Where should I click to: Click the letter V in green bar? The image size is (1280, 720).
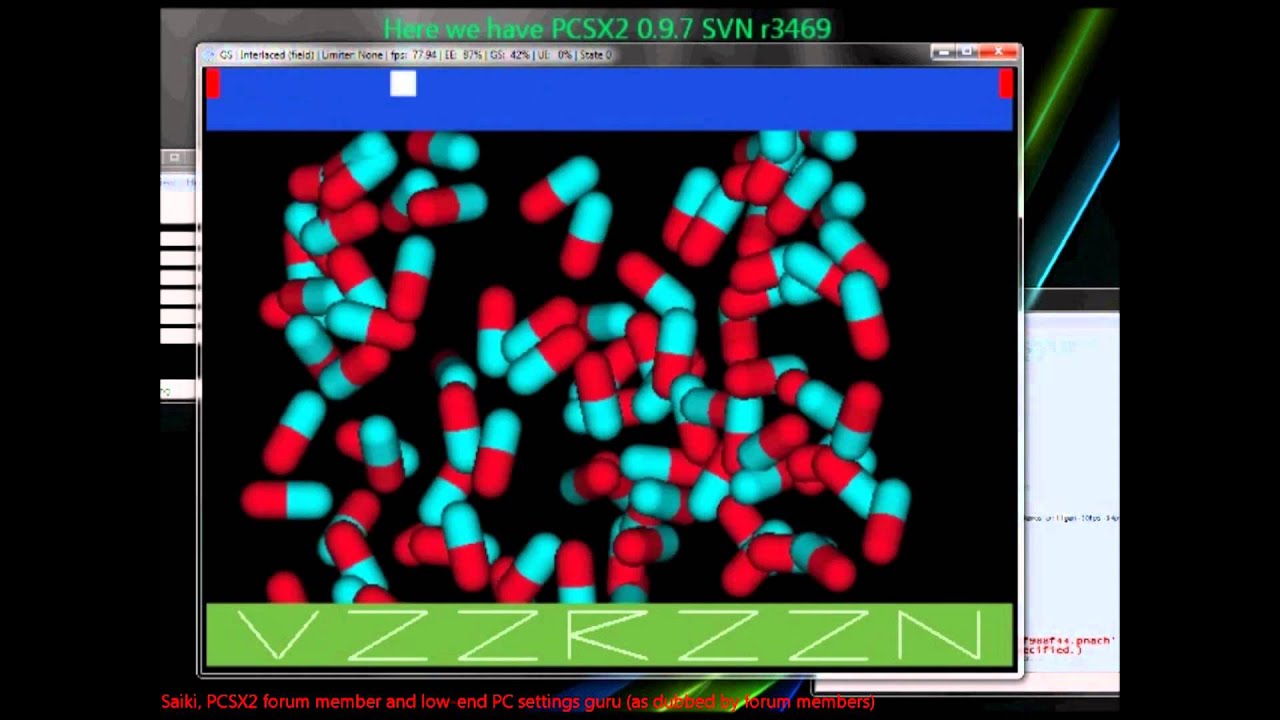[x=278, y=635]
